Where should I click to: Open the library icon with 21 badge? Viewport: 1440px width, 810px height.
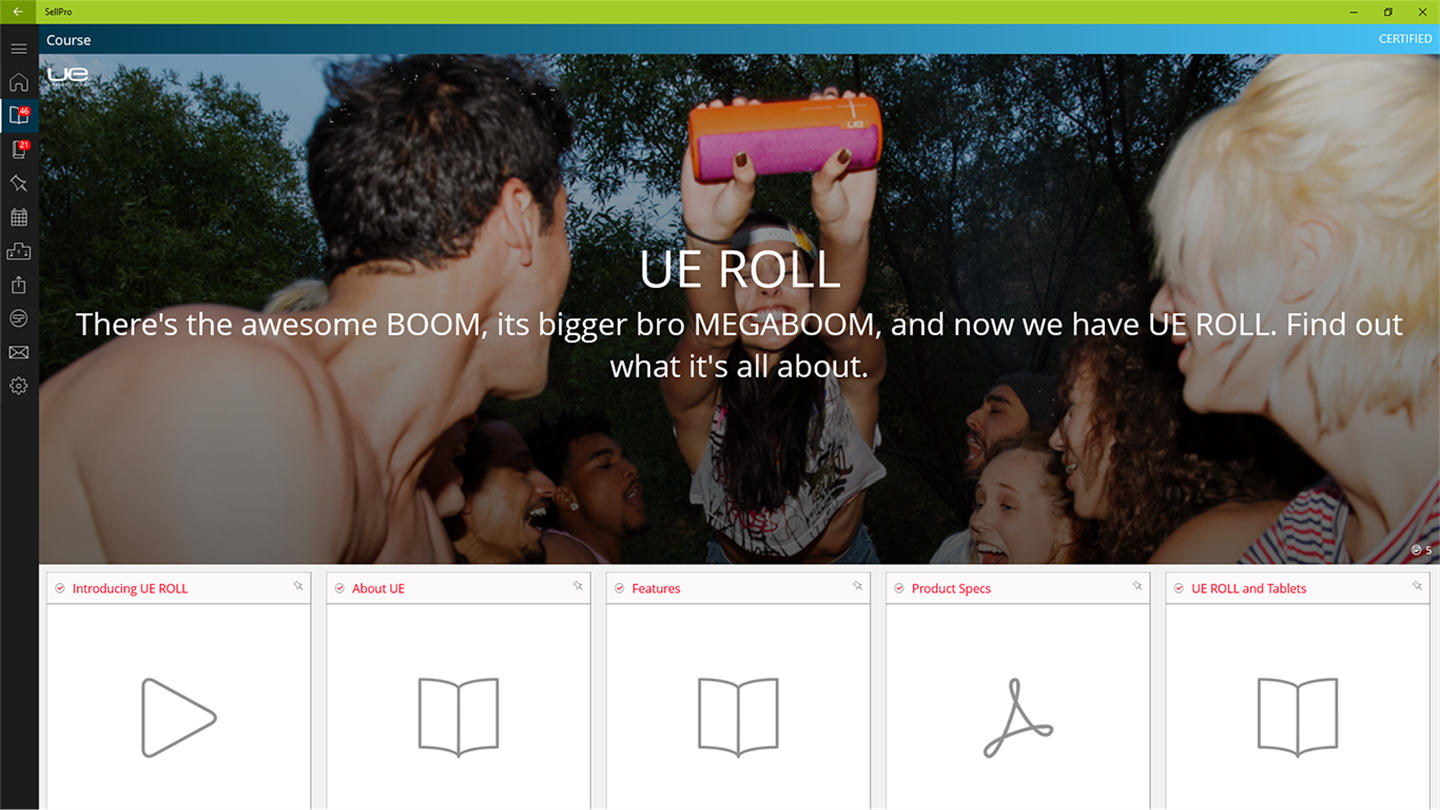coord(18,149)
